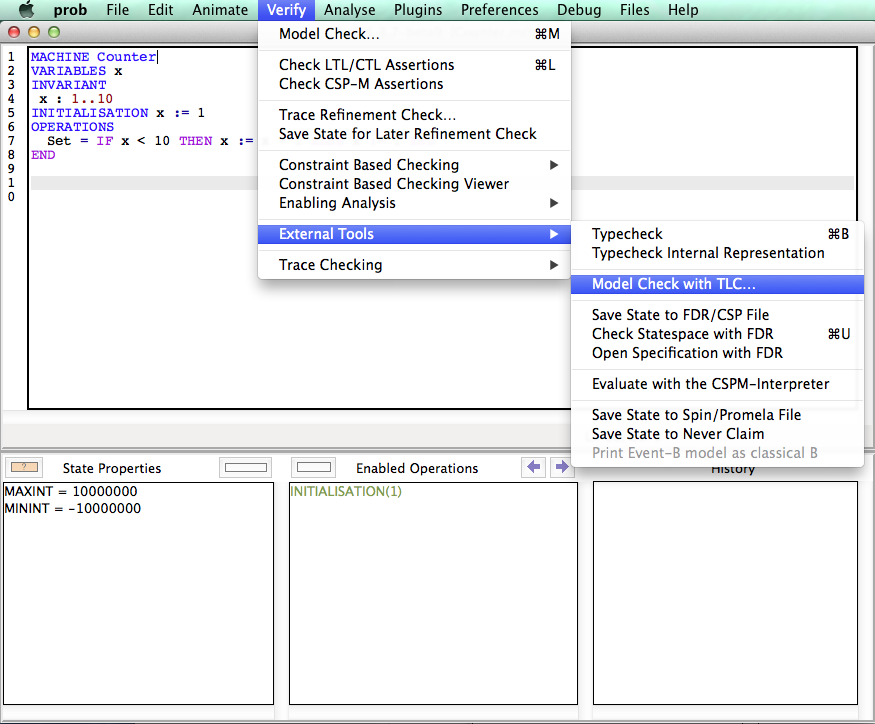Open the Analyse menu
Image resolution: width=875 pixels, height=724 pixels.
(349, 10)
